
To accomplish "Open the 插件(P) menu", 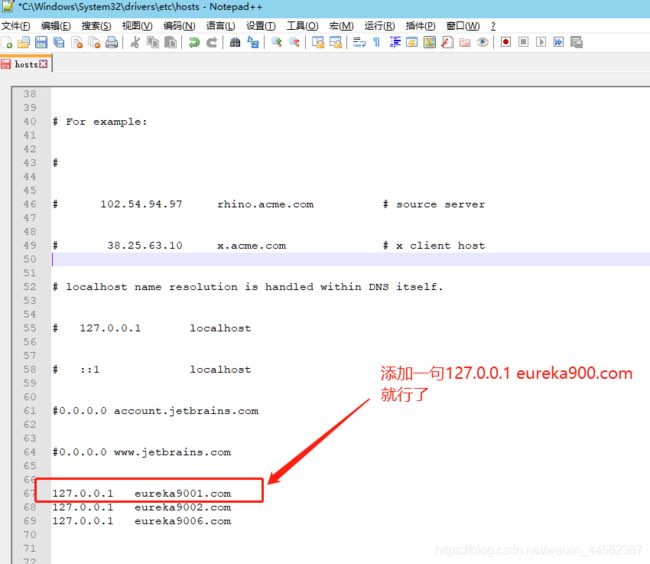I will pos(420,26).
